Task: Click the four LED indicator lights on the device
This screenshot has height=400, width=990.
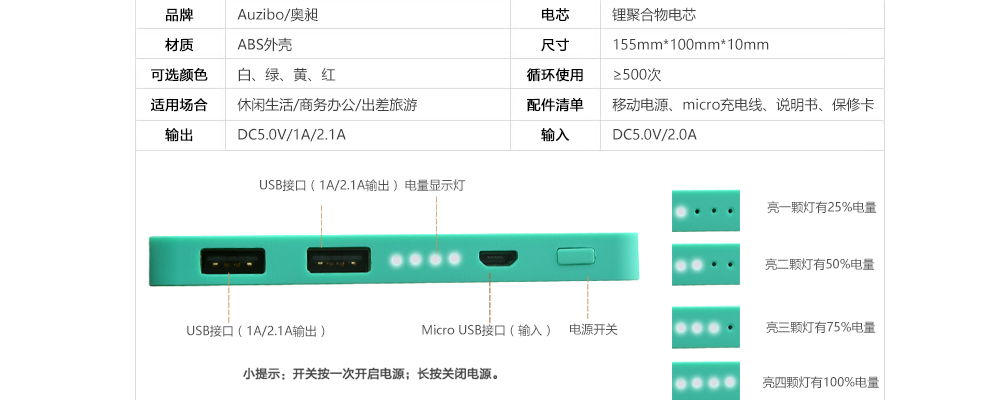Action: tap(425, 259)
